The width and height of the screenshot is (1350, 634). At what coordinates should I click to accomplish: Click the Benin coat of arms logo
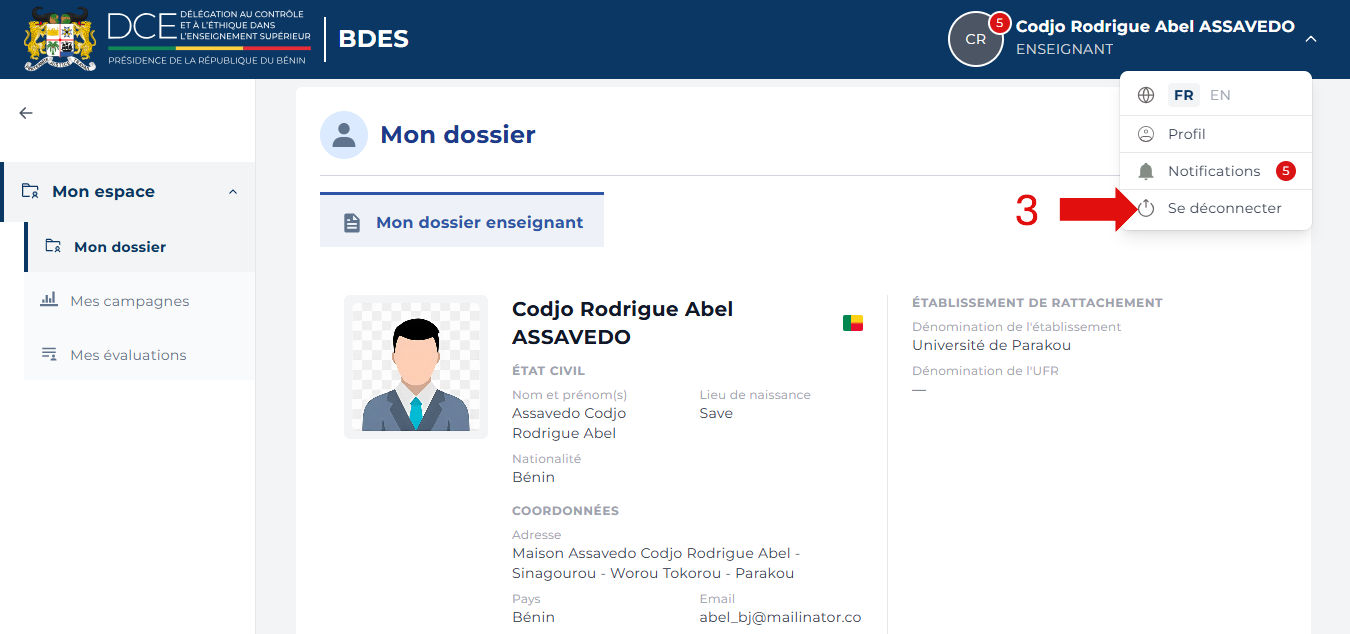60,39
